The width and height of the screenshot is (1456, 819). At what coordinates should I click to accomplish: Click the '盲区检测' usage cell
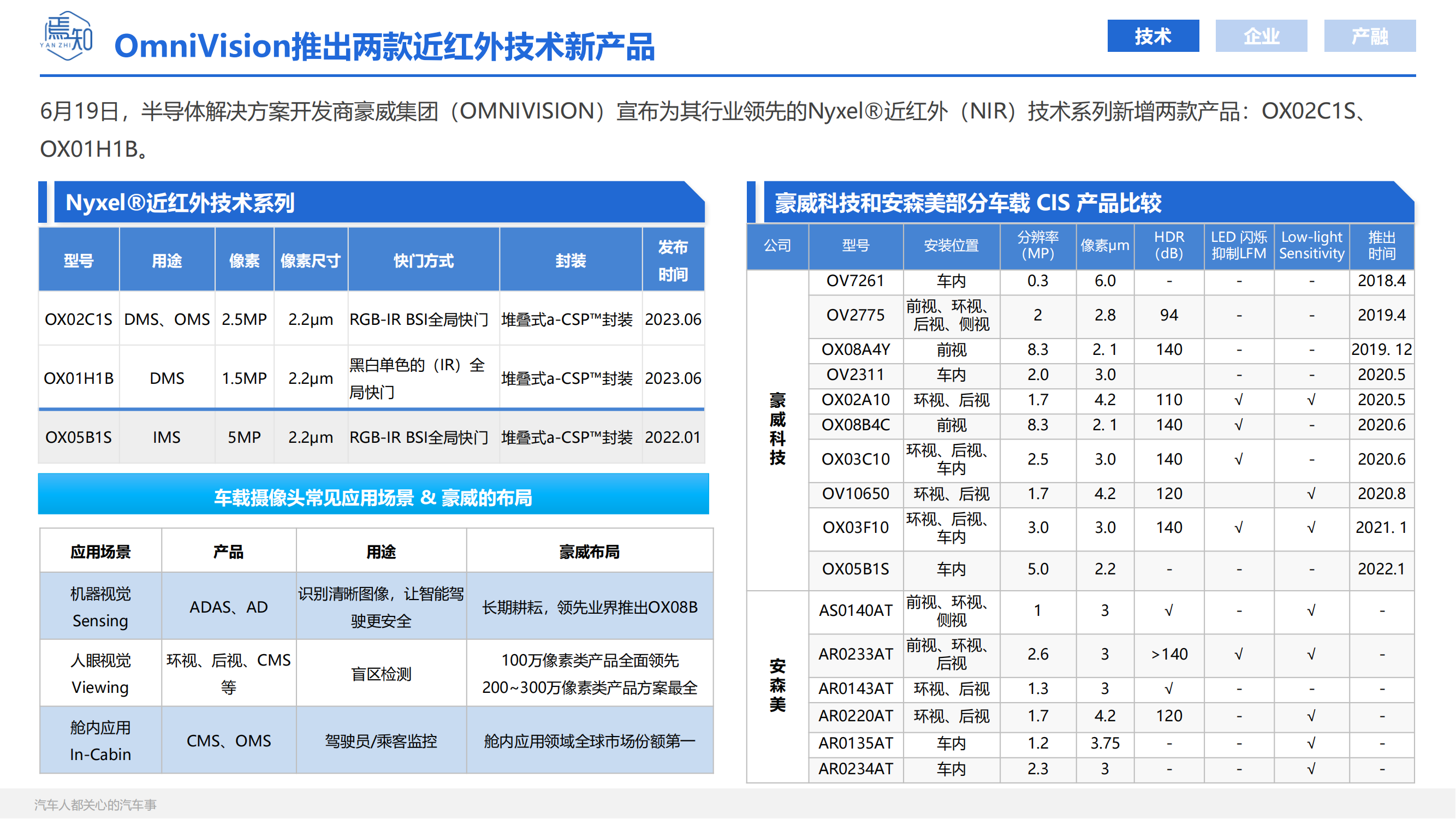[381, 674]
